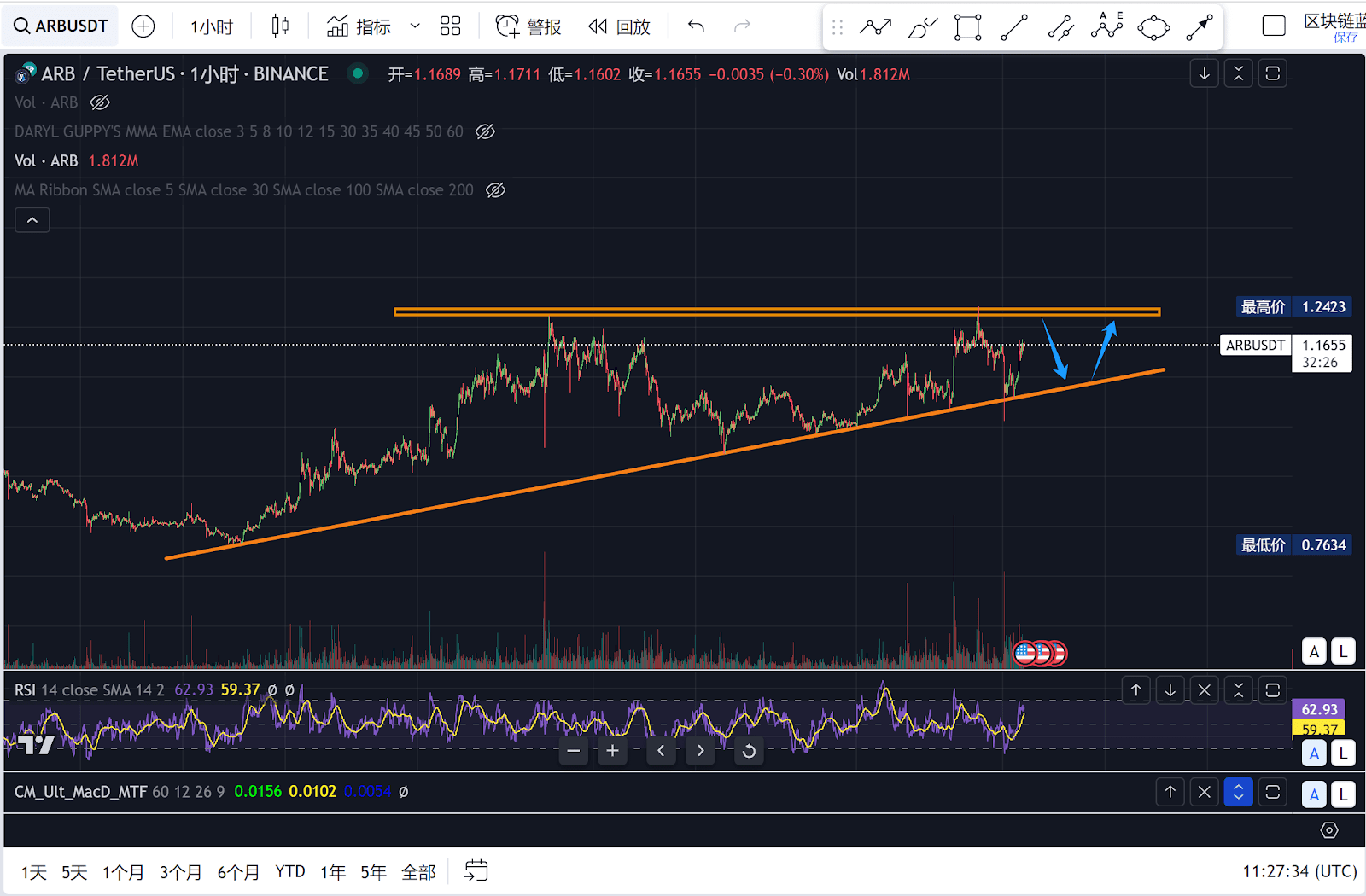Select the arrow drawing tool

tap(1200, 27)
